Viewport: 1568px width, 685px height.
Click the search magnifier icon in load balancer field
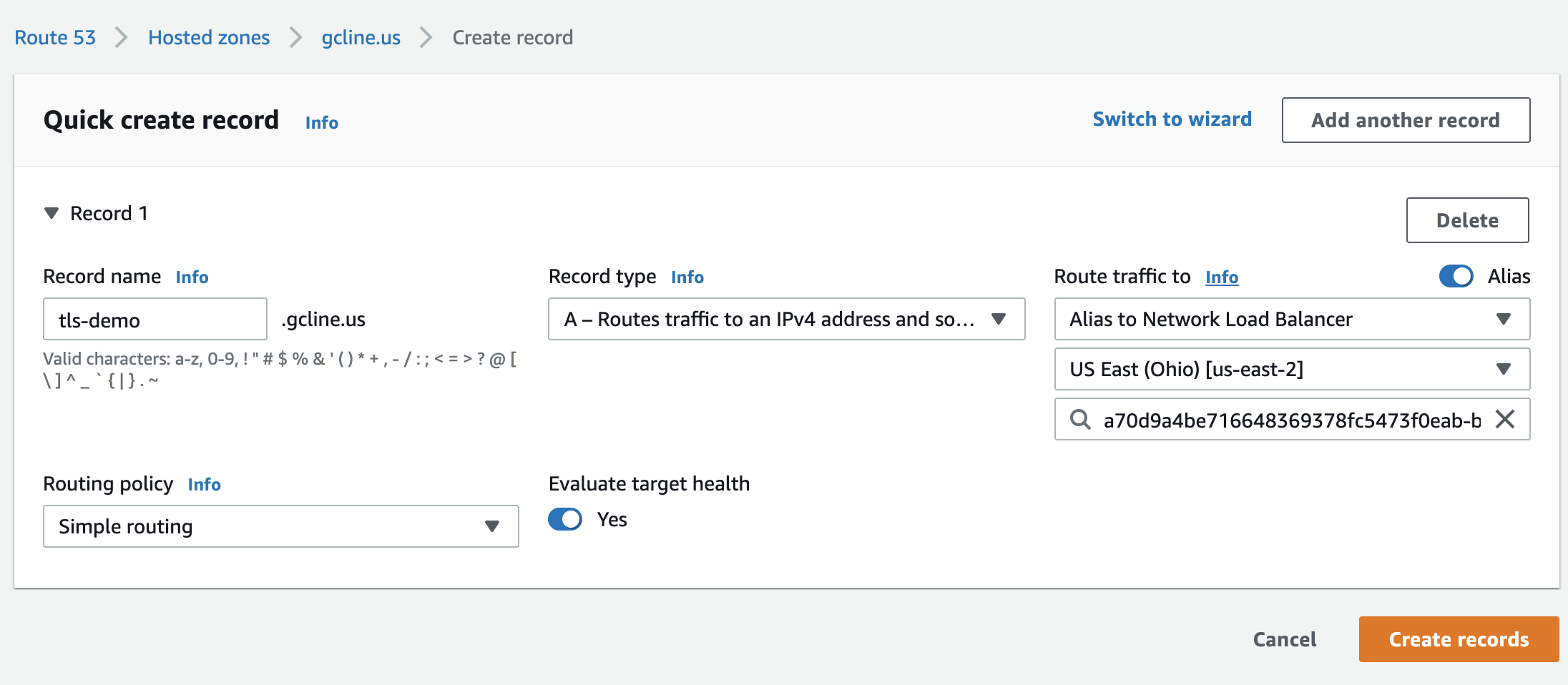tap(1080, 419)
